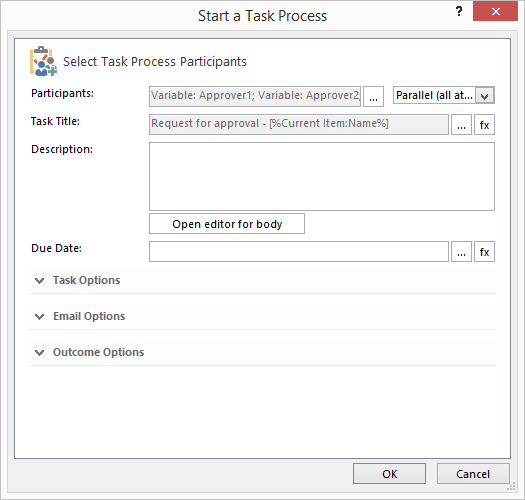The width and height of the screenshot is (525, 500).
Task: Click the Open editor for body button
Action: [227, 224]
